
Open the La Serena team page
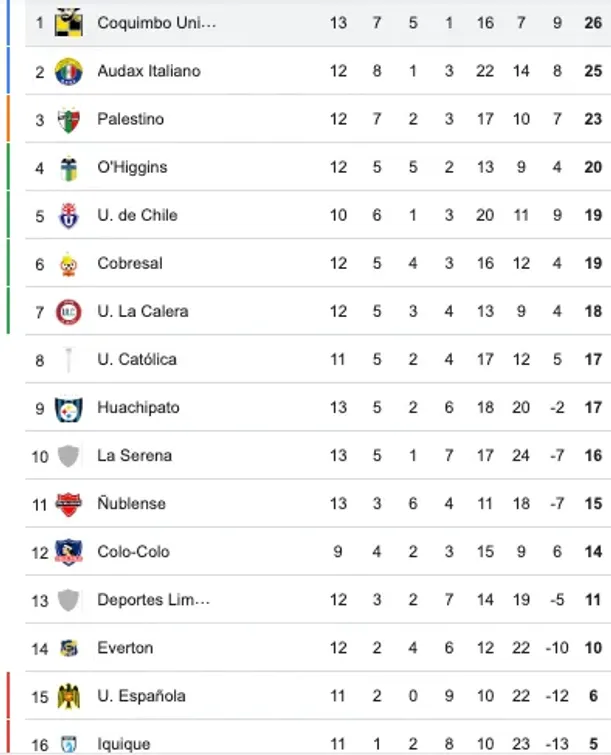tap(134, 455)
